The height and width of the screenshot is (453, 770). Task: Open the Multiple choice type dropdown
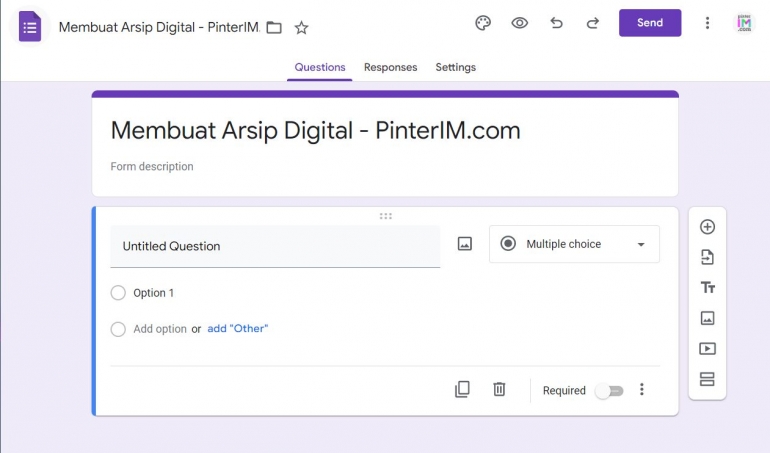coord(574,244)
